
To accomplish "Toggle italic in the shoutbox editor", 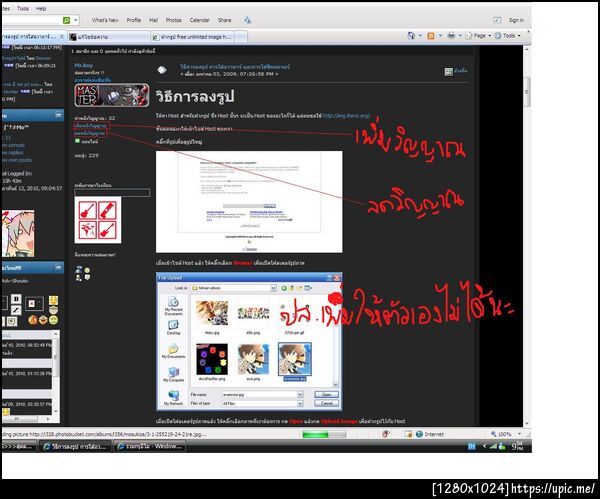I will coord(16,310).
